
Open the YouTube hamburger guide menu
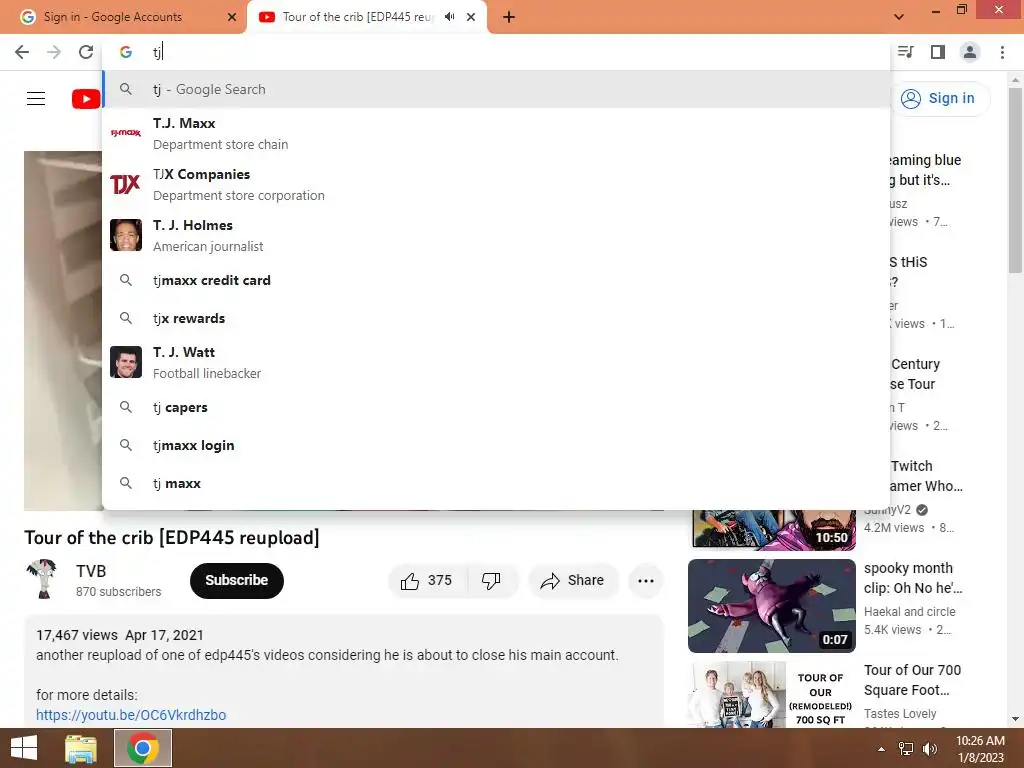(36, 99)
